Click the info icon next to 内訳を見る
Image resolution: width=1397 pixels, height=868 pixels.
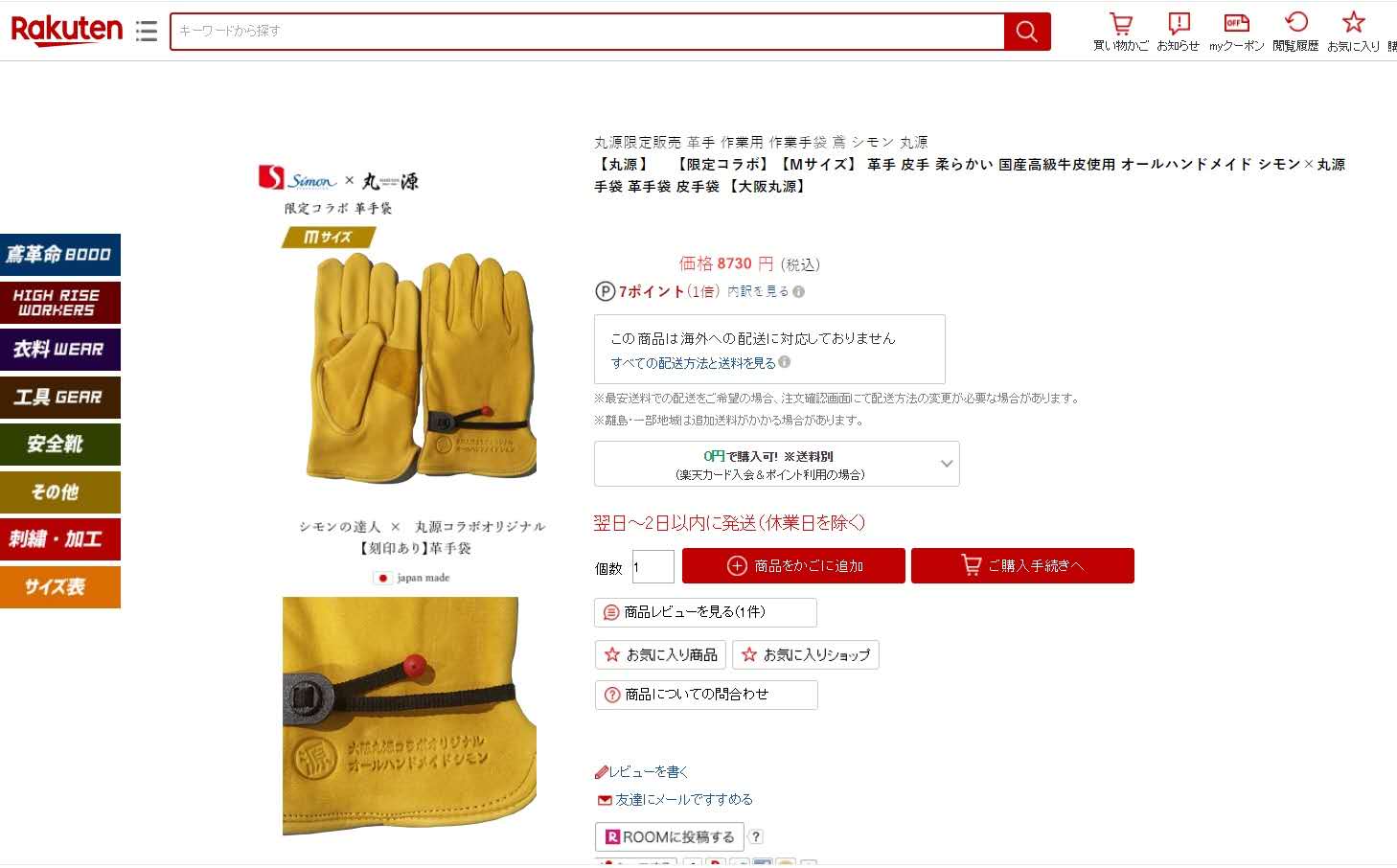tap(798, 291)
